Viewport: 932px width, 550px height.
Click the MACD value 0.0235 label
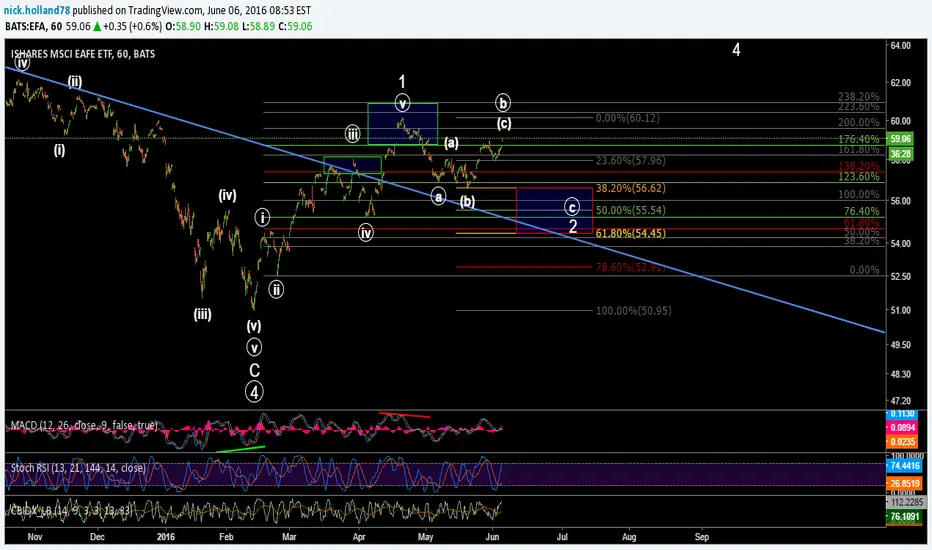(902, 442)
